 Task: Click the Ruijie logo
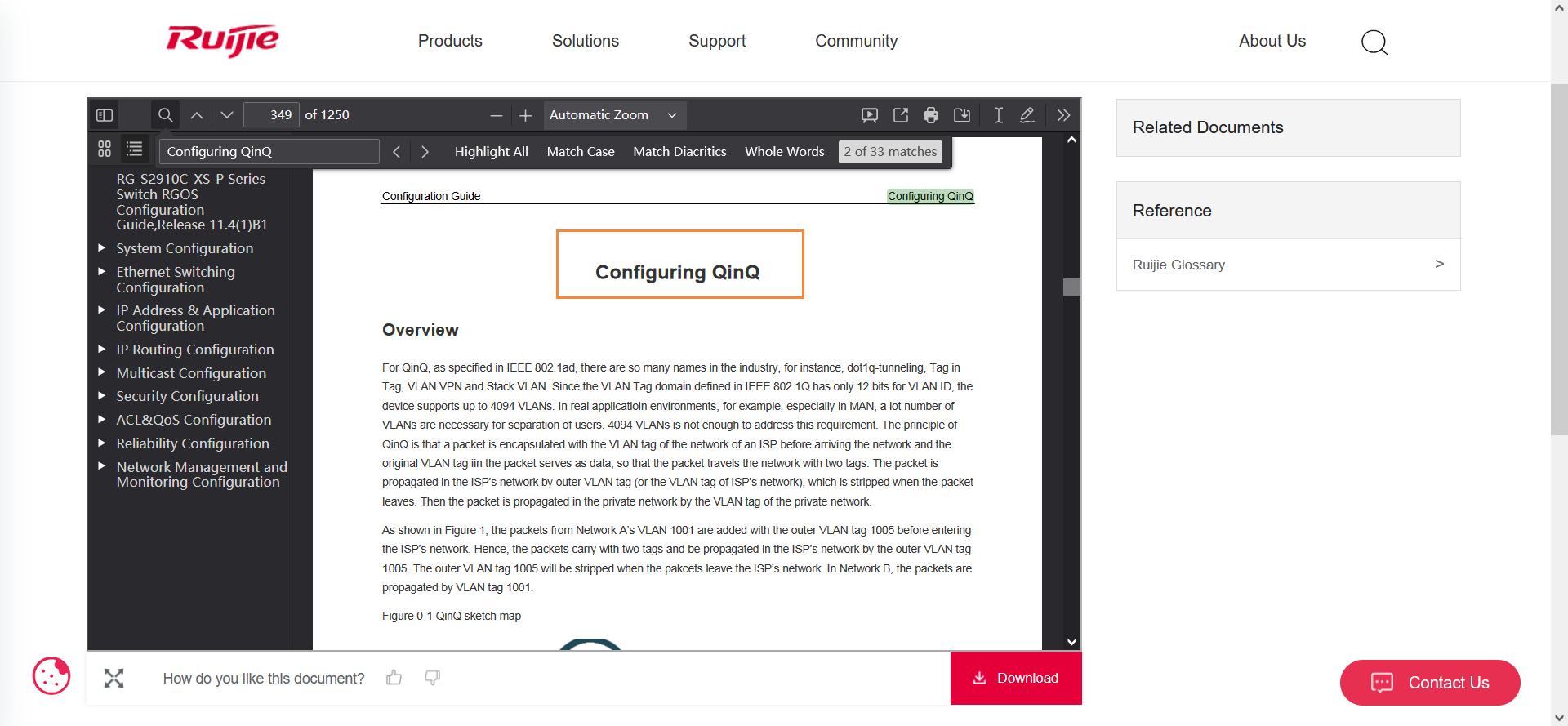click(x=222, y=41)
